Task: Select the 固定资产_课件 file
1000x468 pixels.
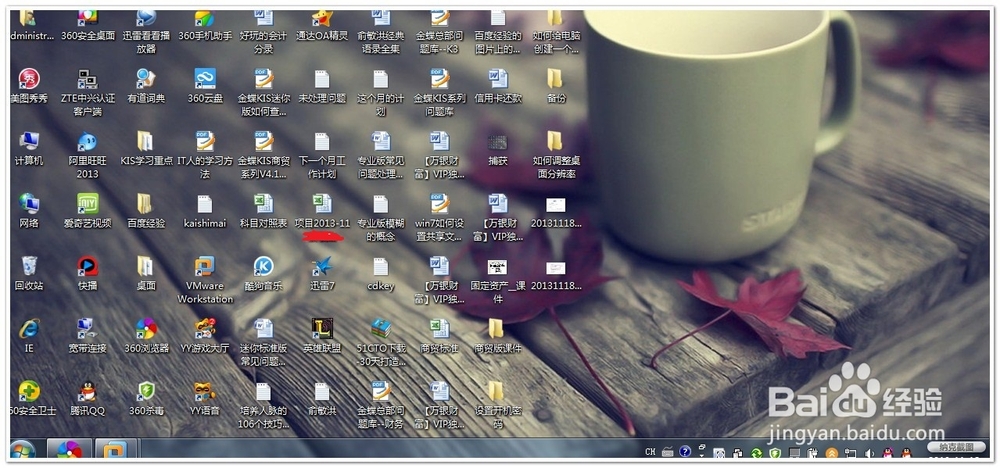Action: point(498,280)
